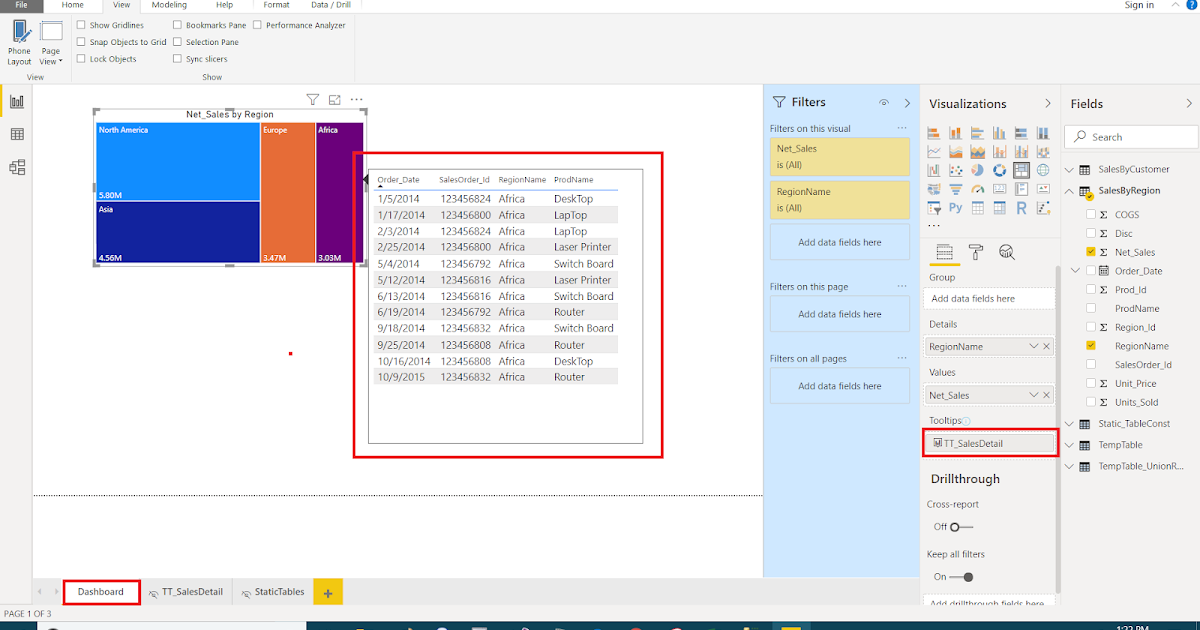The image size is (1200, 630).
Task: Select the funnel chart visual icon
Action: click(x=956, y=189)
